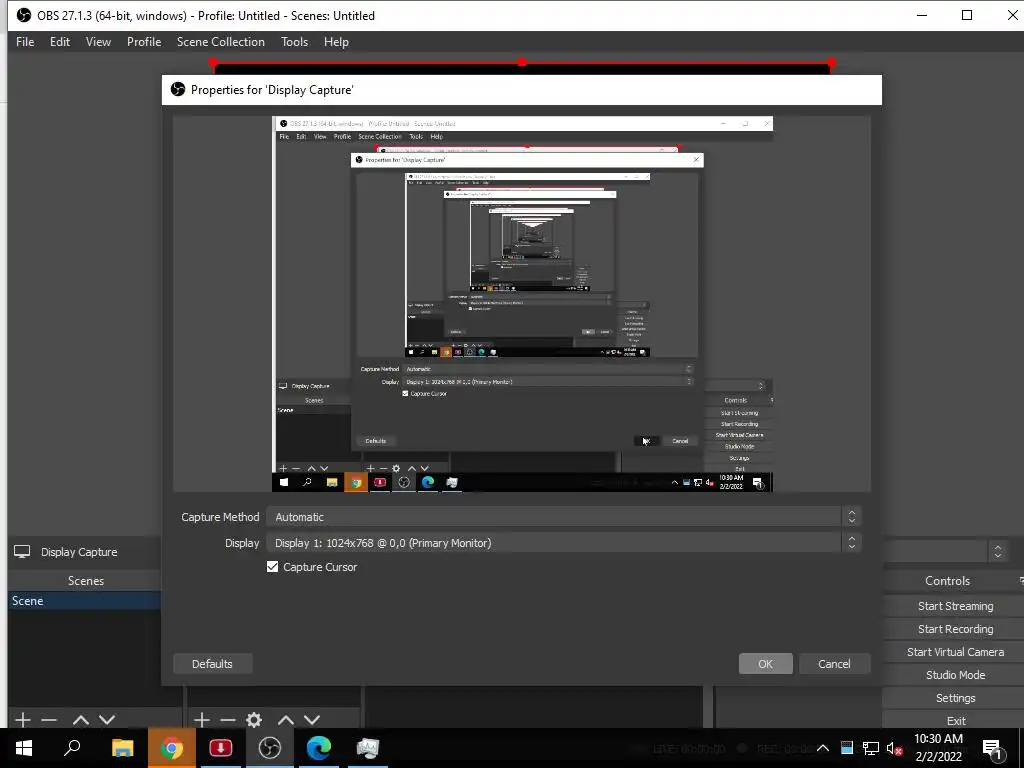This screenshot has width=1024, height=768.
Task: Click Start Recording
Action: click(955, 629)
